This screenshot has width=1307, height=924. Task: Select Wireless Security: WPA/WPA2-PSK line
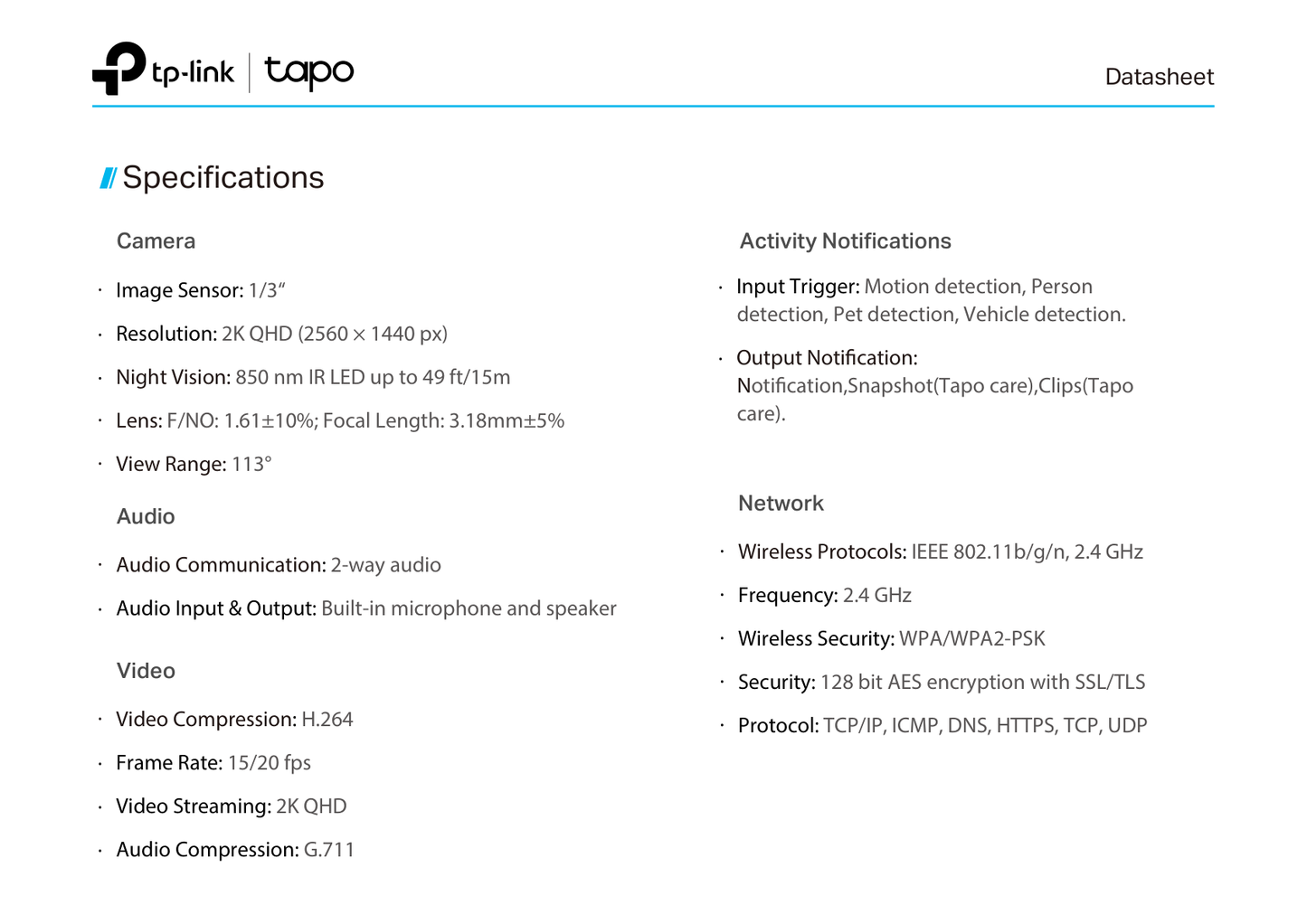[892, 638]
